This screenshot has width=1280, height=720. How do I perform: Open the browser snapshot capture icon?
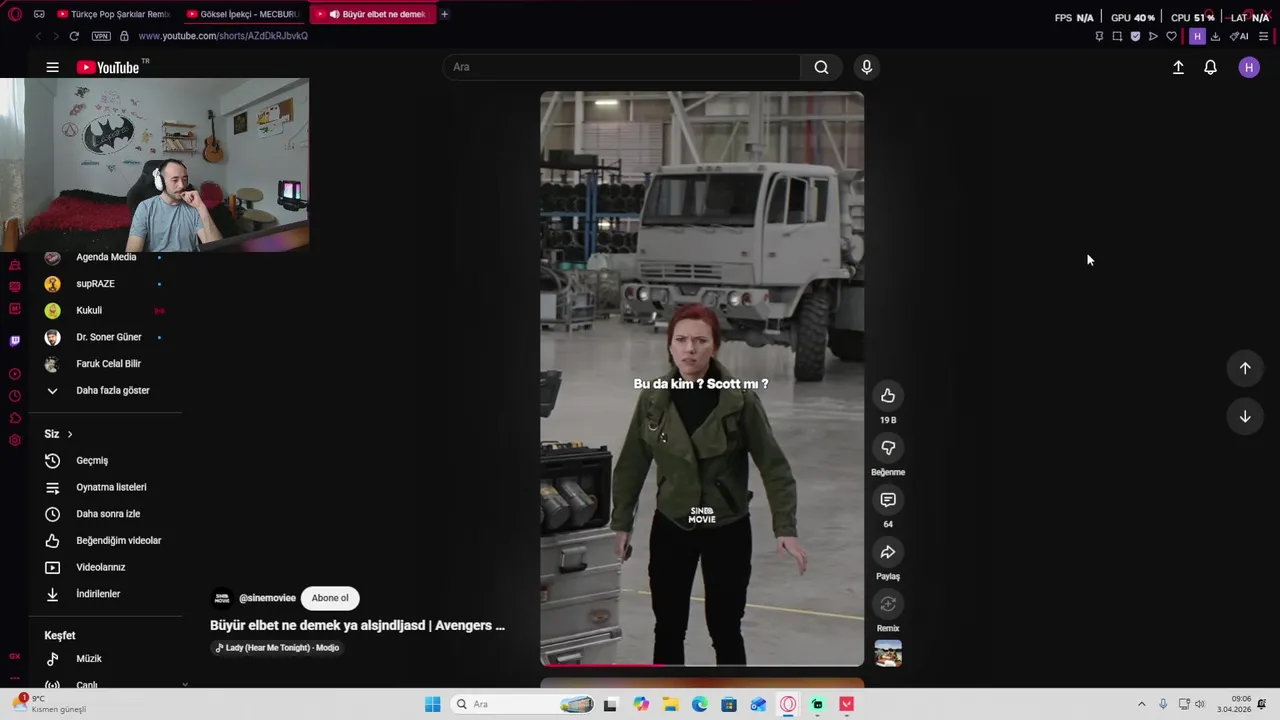coord(1117,36)
